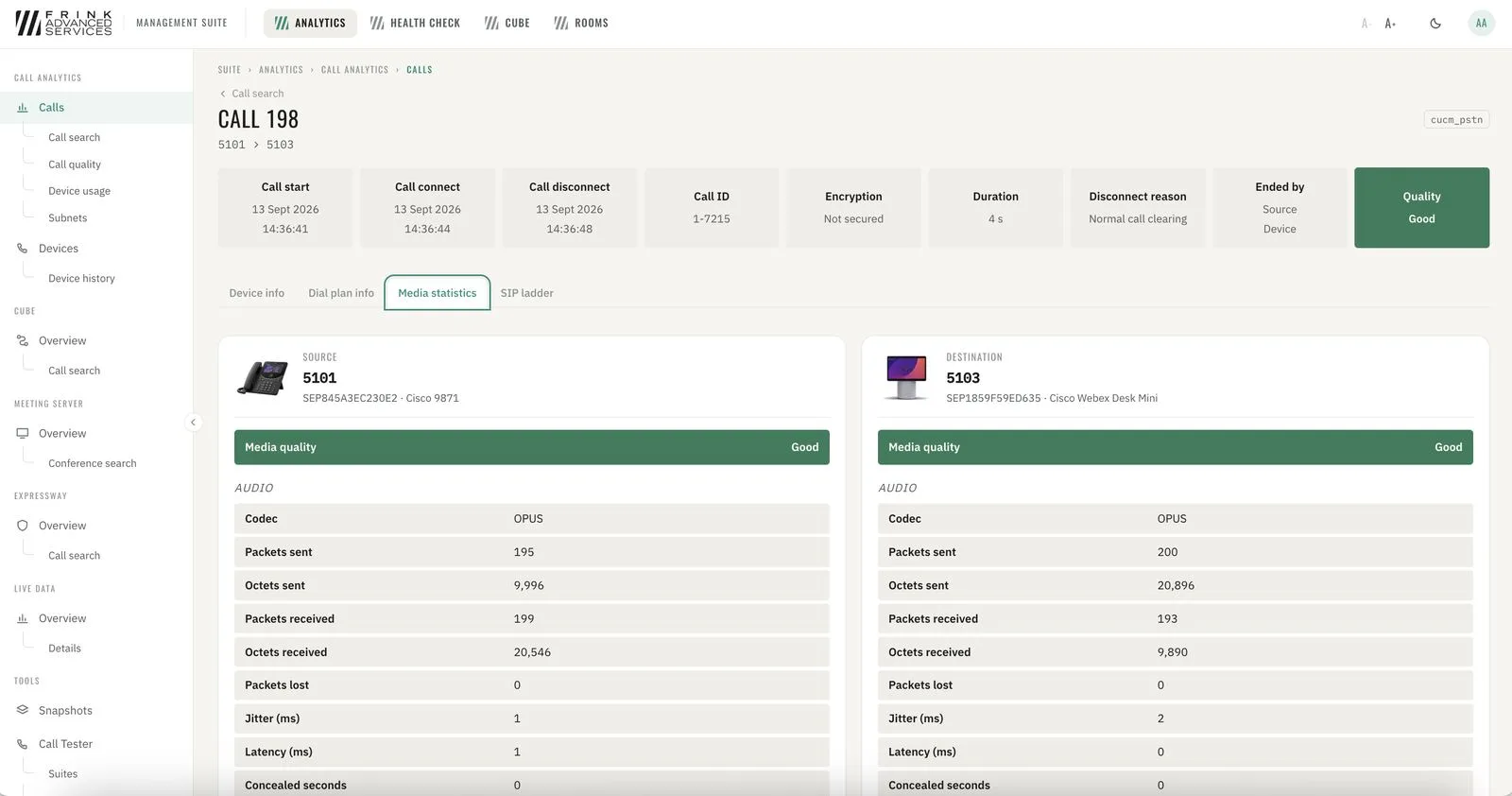Image resolution: width=1512 pixels, height=796 pixels.
Task: Click the Webex Desk Mini destination image
Action: (x=906, y=377)
